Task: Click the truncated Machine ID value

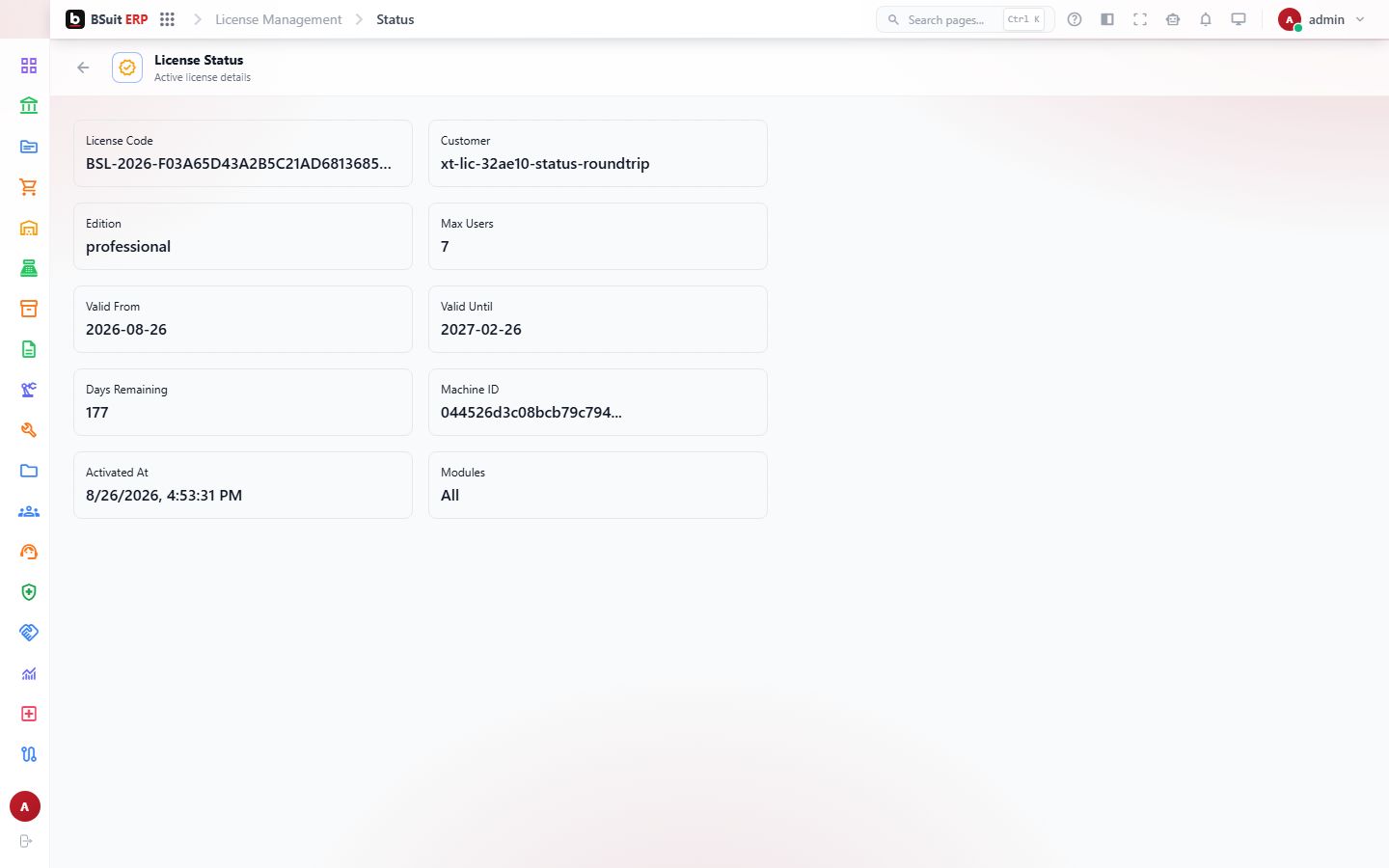Action: tap(531, 413)
